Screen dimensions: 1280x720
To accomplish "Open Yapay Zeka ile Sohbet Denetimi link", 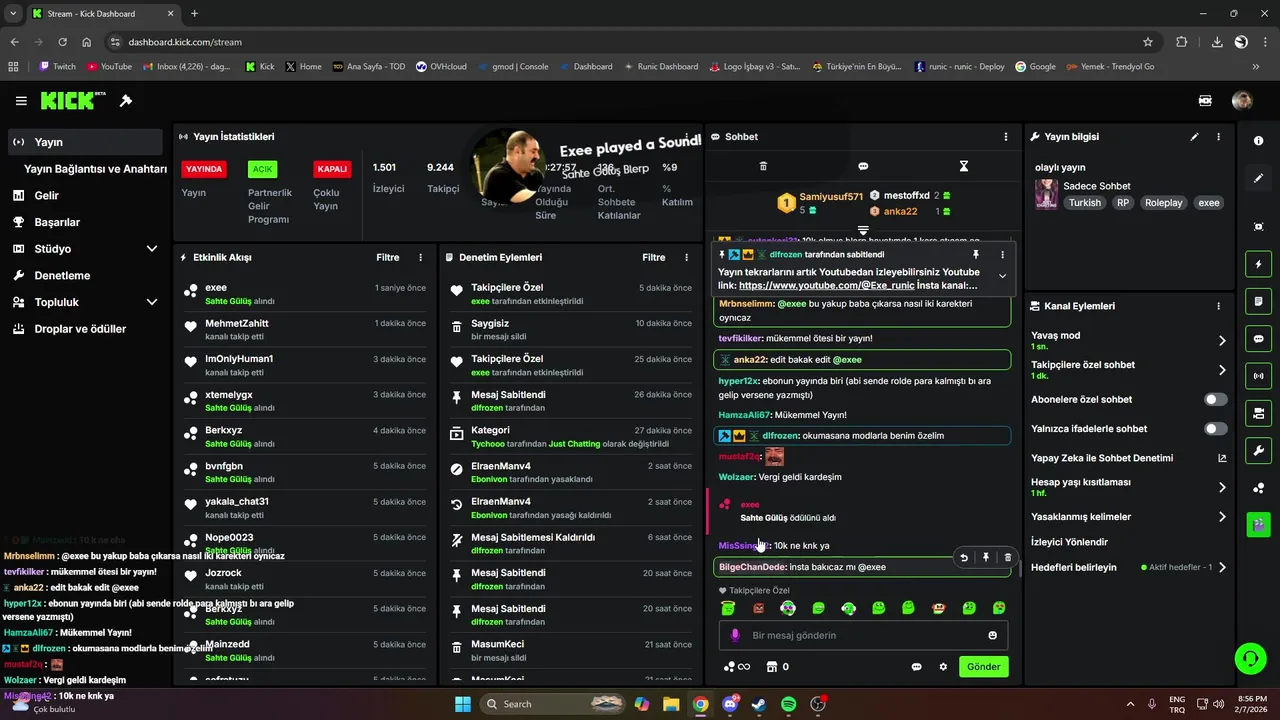I will [x=1129, y=458].
